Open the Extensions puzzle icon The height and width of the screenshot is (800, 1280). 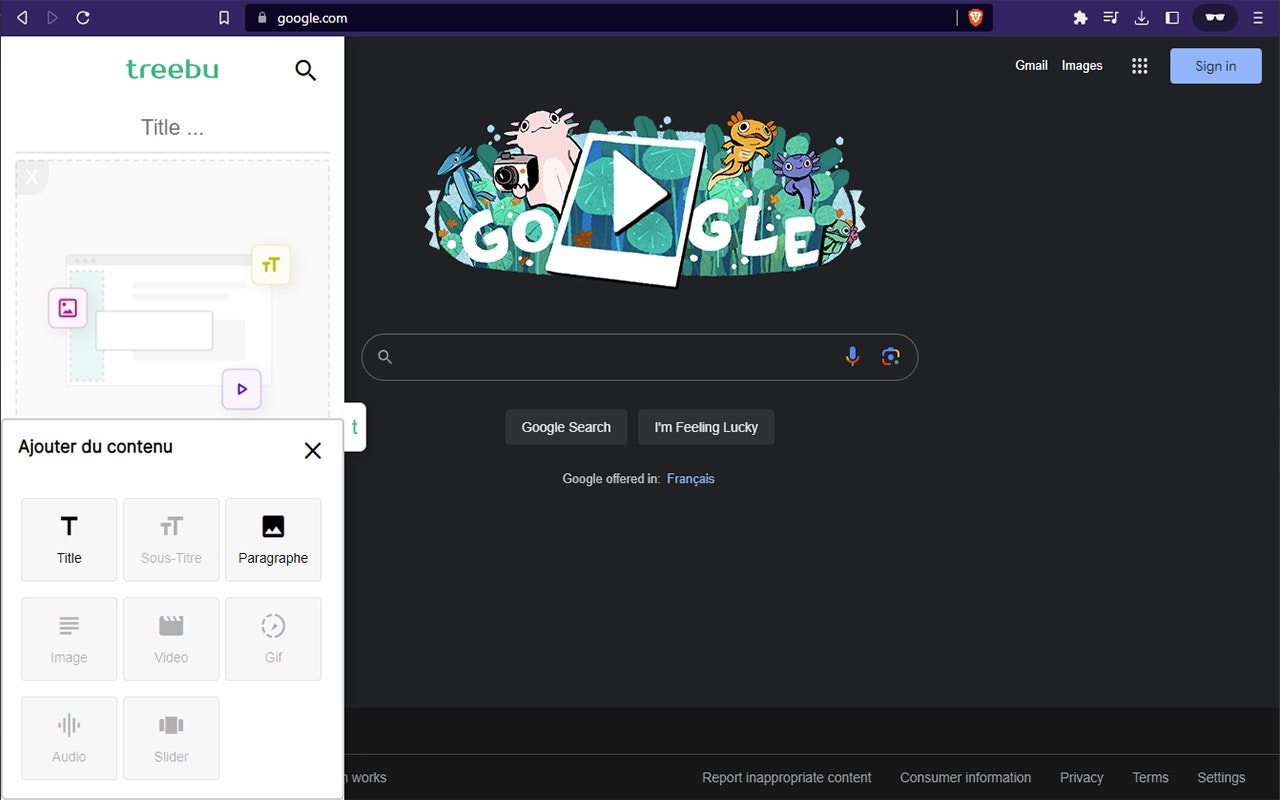(1080, 17)
